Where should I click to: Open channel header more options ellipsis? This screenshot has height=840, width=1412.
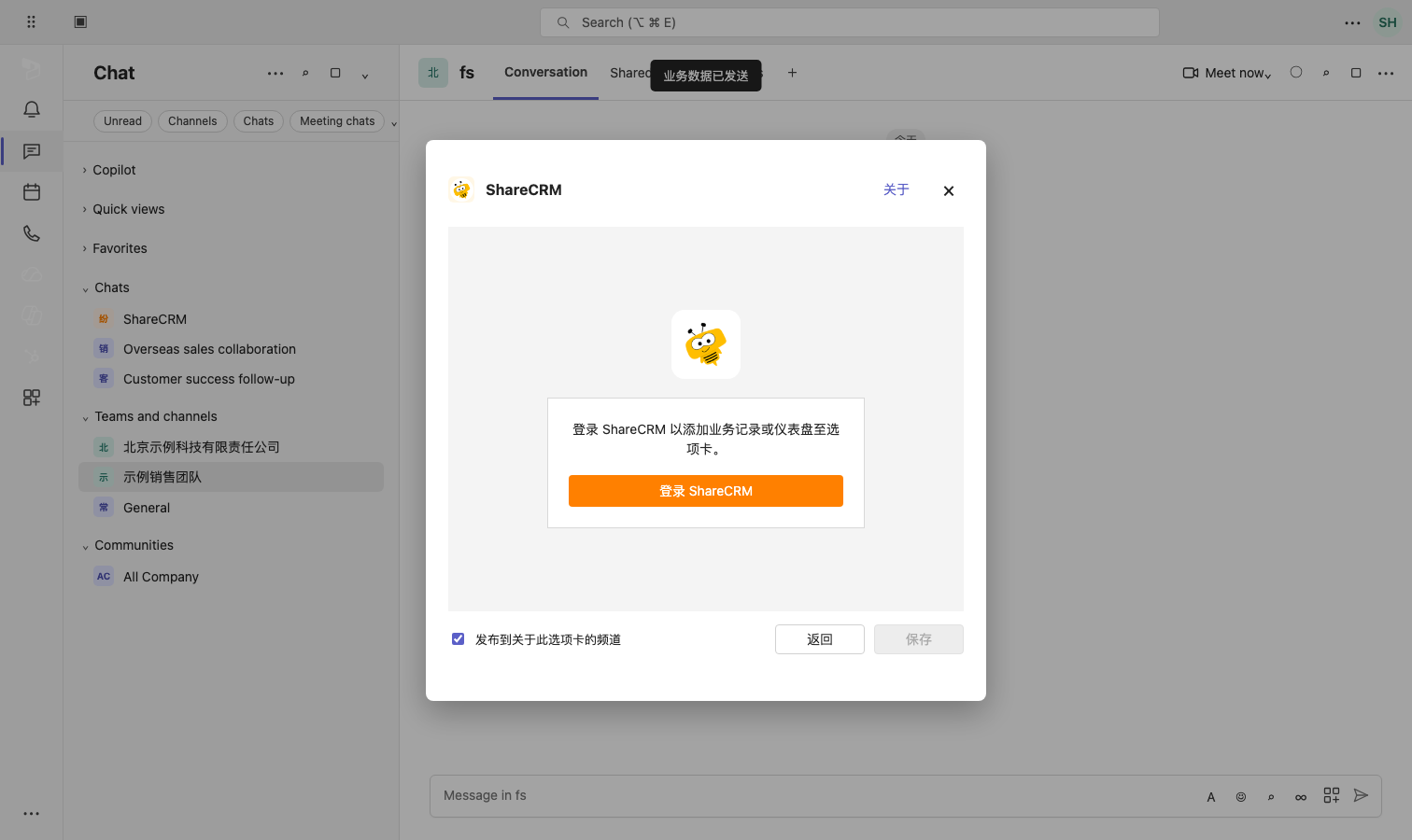(x=1386, y=73)
